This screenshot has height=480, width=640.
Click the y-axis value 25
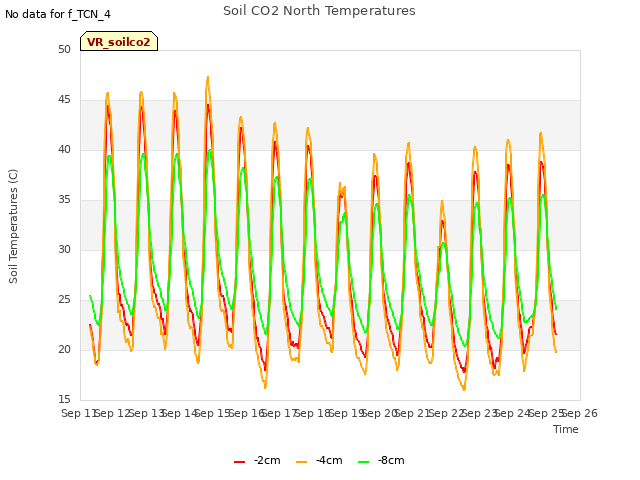point(64,300)
